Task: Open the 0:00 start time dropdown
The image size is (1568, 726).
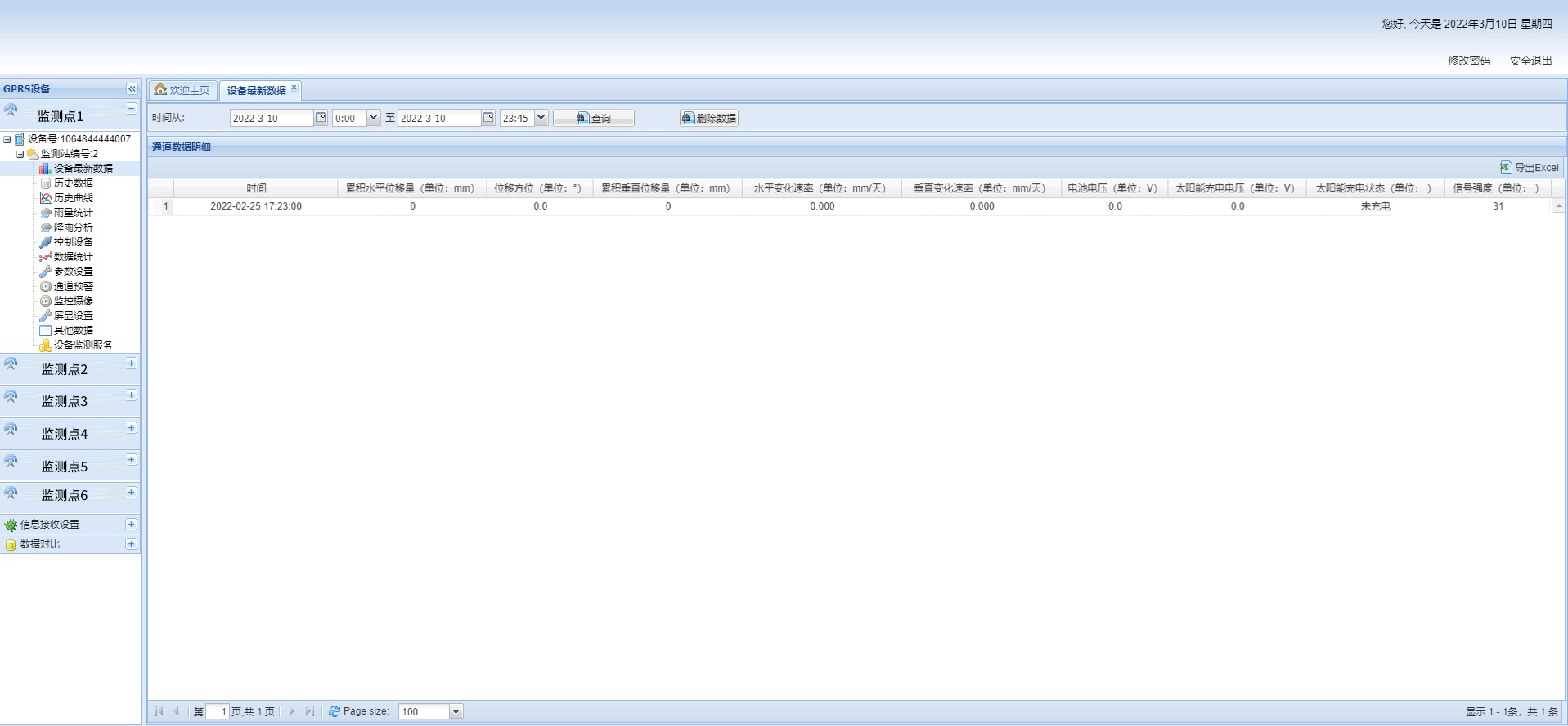Action: (373, 118)
